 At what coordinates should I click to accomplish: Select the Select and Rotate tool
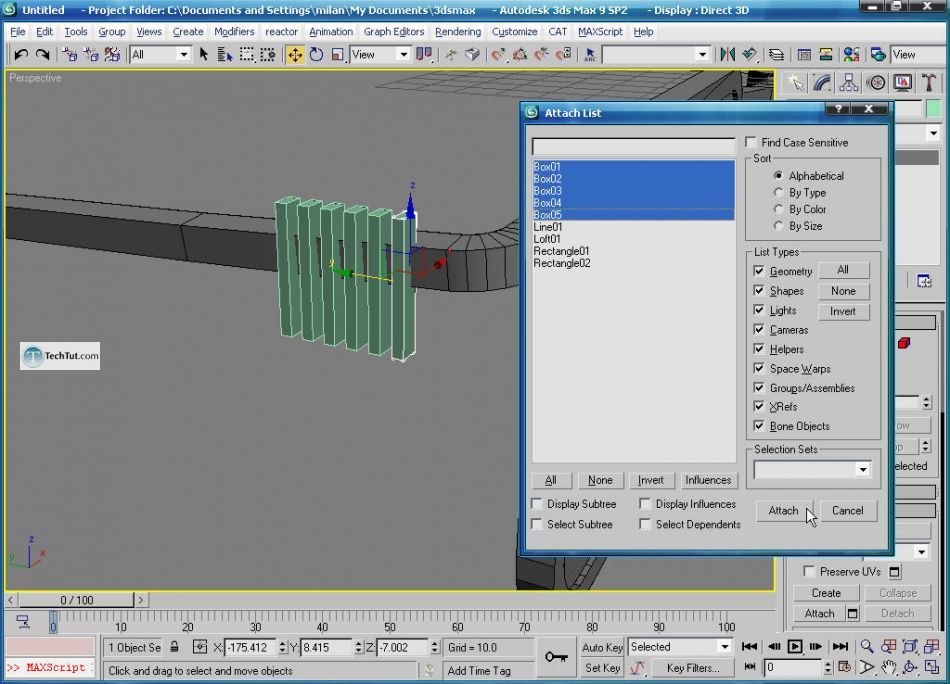[316, 55]
